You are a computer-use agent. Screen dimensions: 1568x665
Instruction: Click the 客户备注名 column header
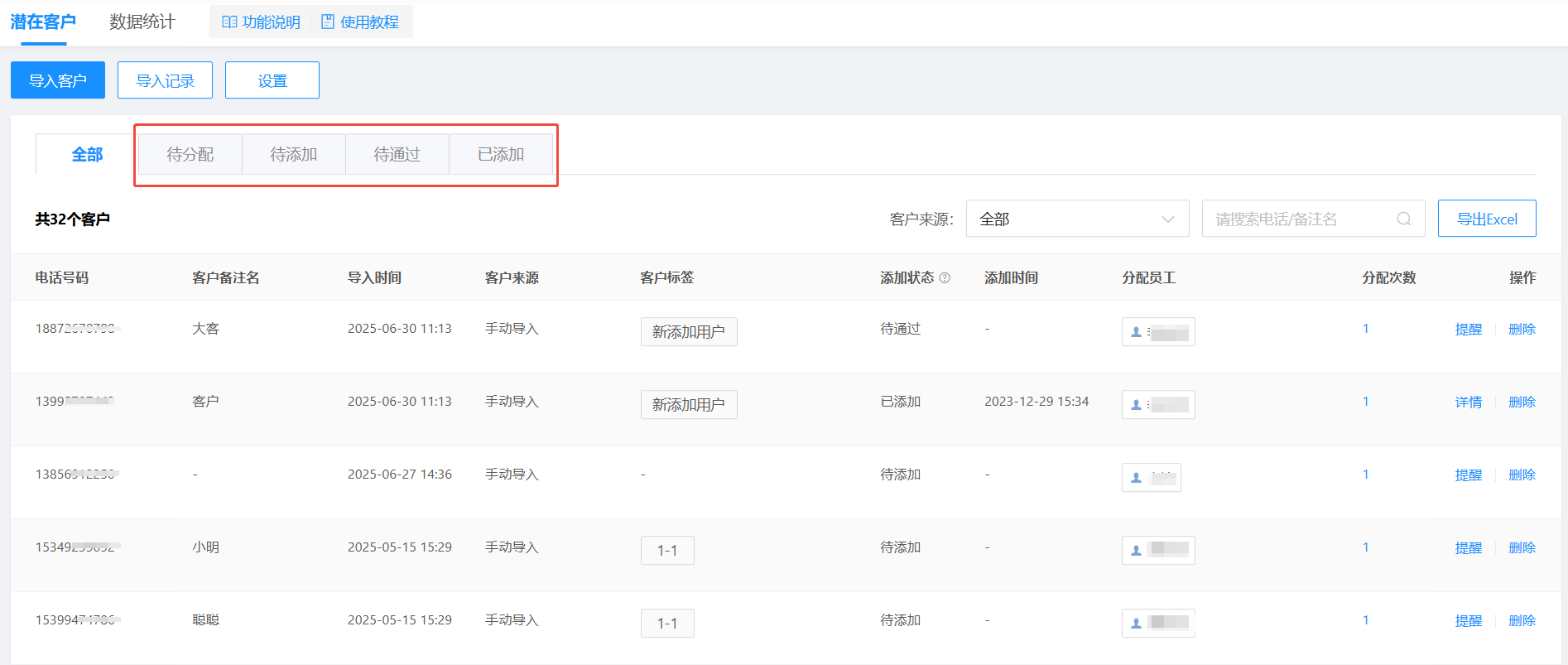point(226,278)
